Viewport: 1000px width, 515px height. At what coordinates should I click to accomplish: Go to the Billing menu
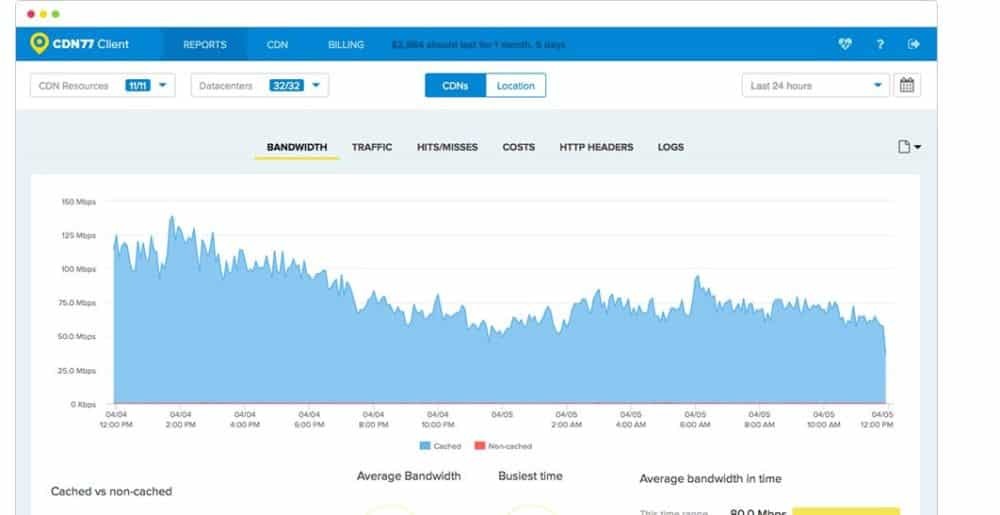click(346, 45)
